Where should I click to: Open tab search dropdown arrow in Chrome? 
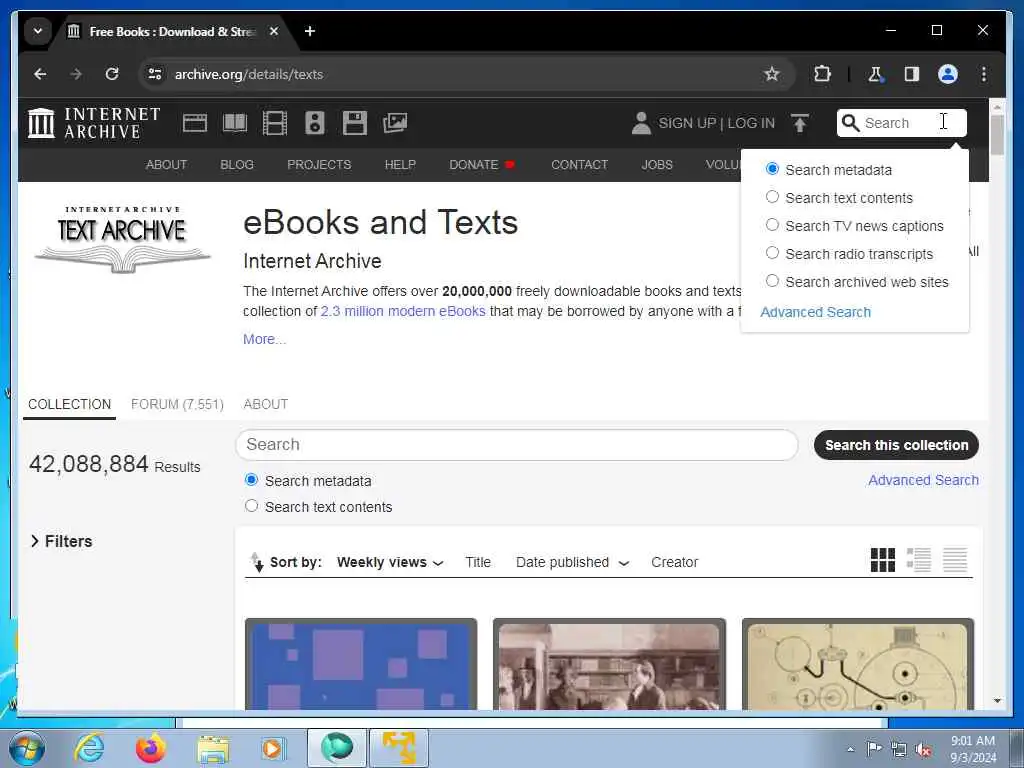pyautogui.click(x=38, y=31)
